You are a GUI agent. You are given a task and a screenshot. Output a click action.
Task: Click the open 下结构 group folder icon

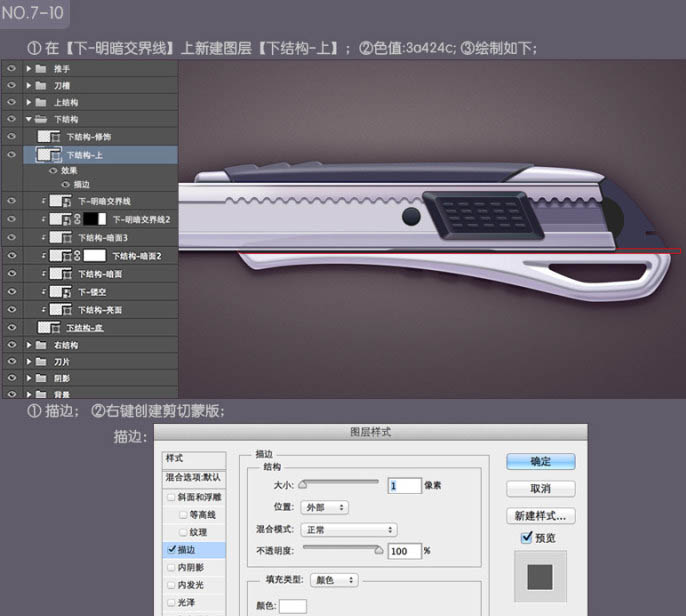[41, 119]
